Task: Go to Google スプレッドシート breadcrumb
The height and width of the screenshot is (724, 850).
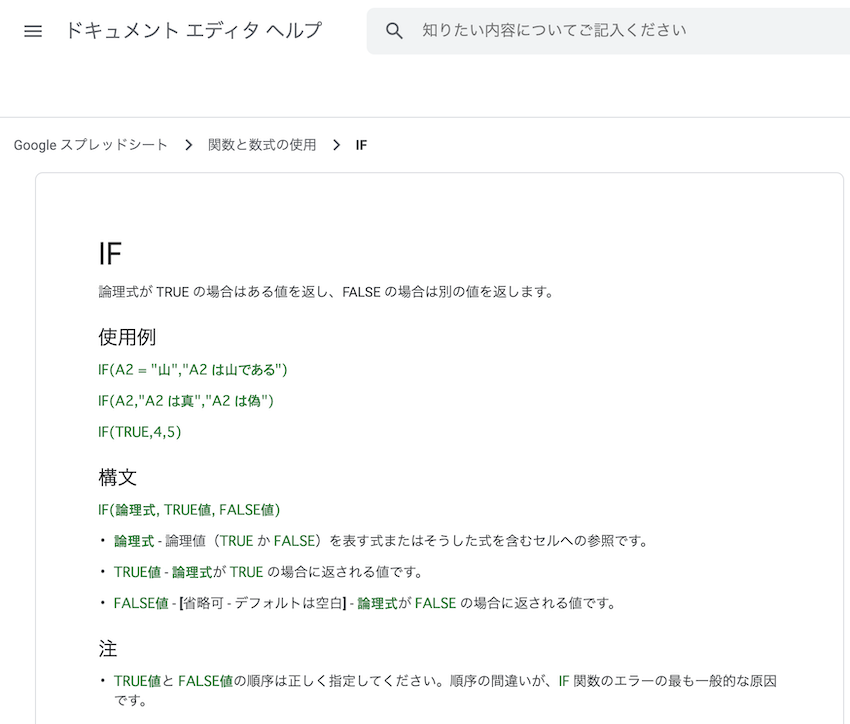Action: coord(91,145)
